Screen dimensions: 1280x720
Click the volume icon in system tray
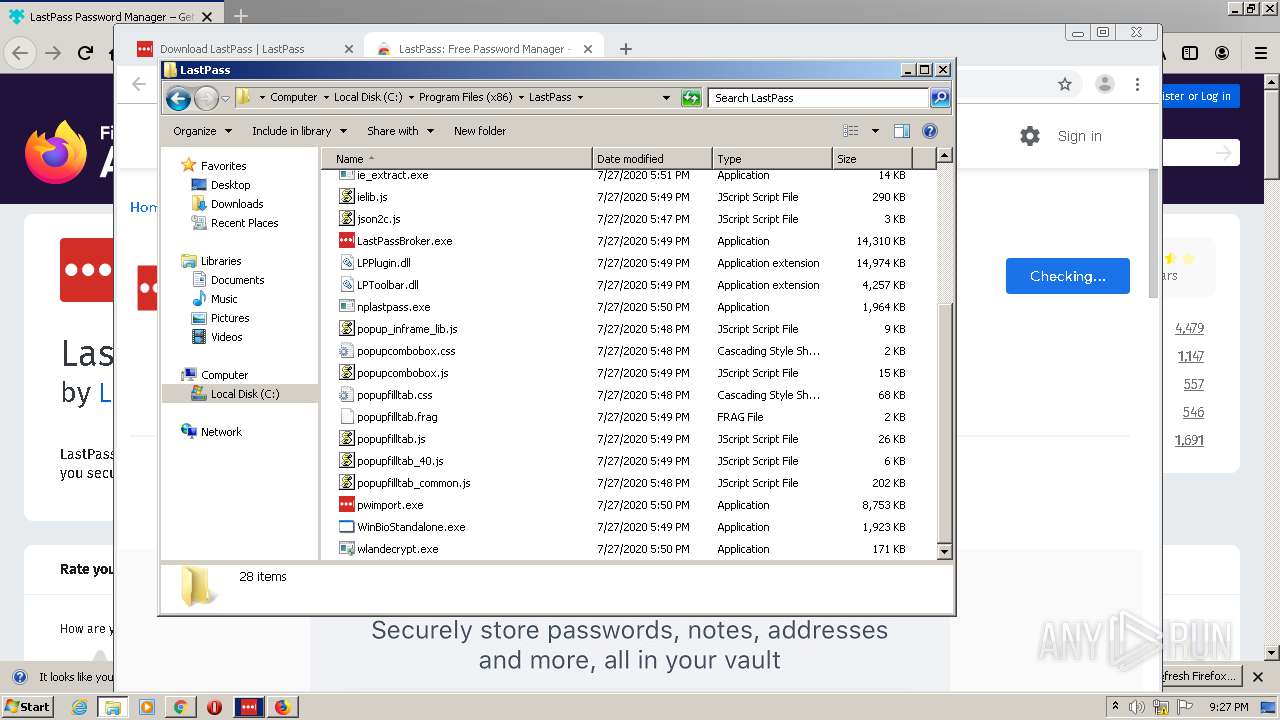1137,707
